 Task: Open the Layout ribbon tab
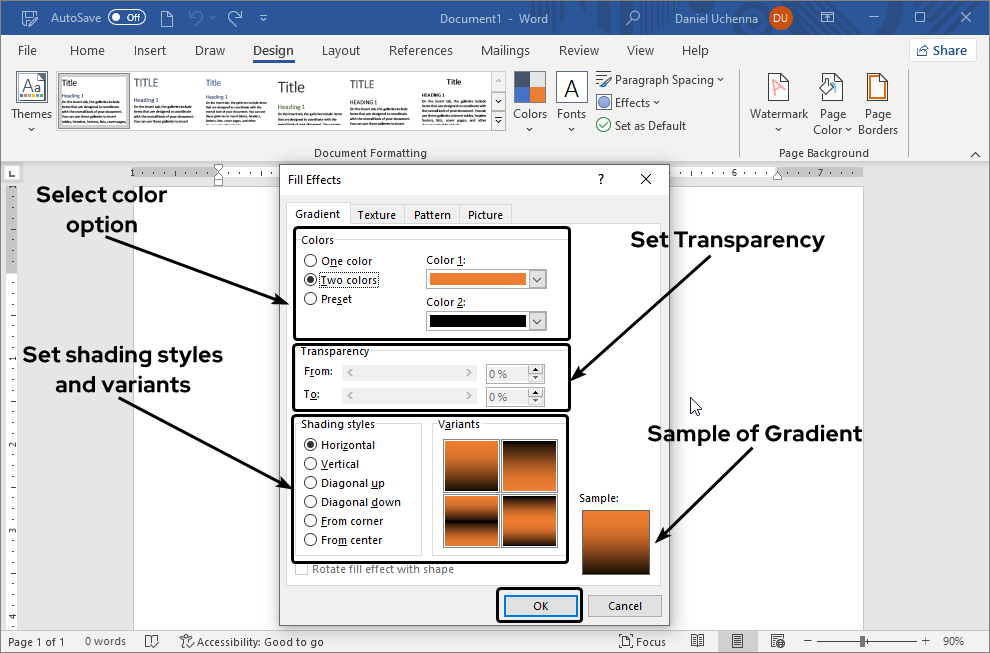[341, 51]
